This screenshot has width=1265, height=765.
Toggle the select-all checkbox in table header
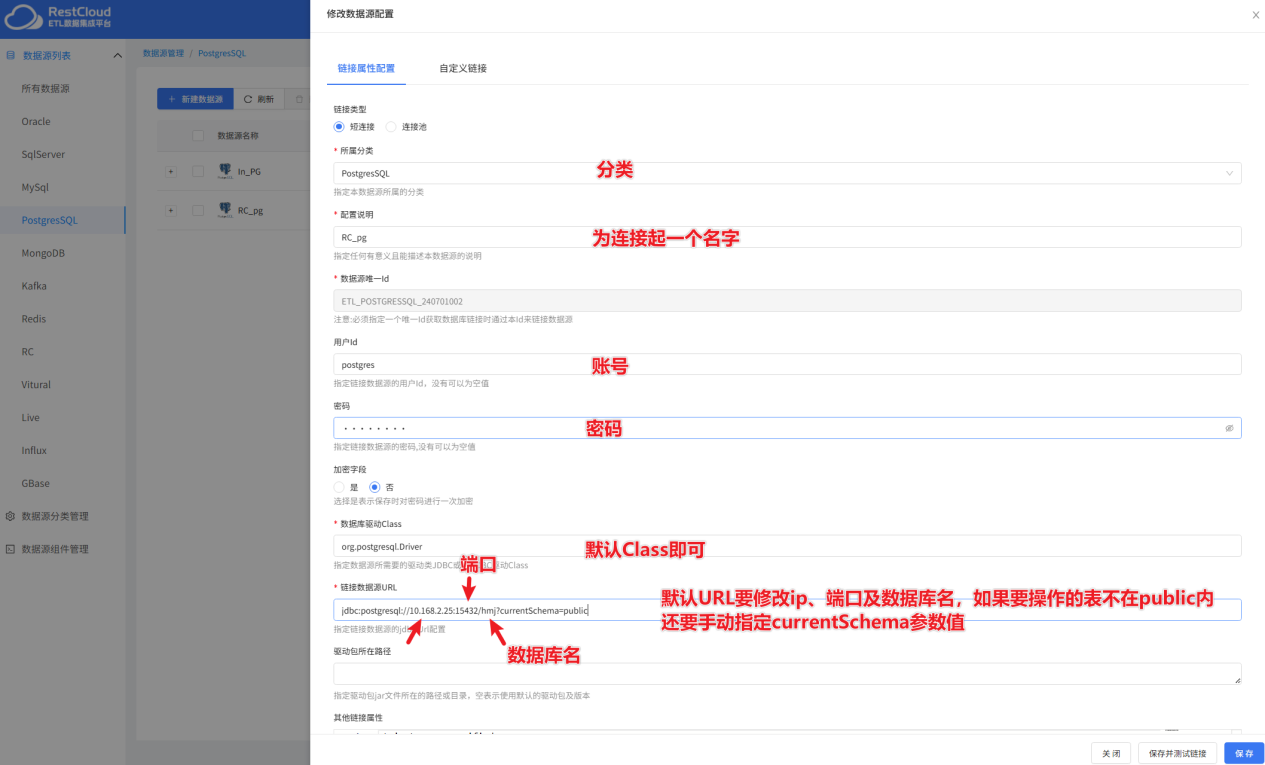click(x=198, y=136)
